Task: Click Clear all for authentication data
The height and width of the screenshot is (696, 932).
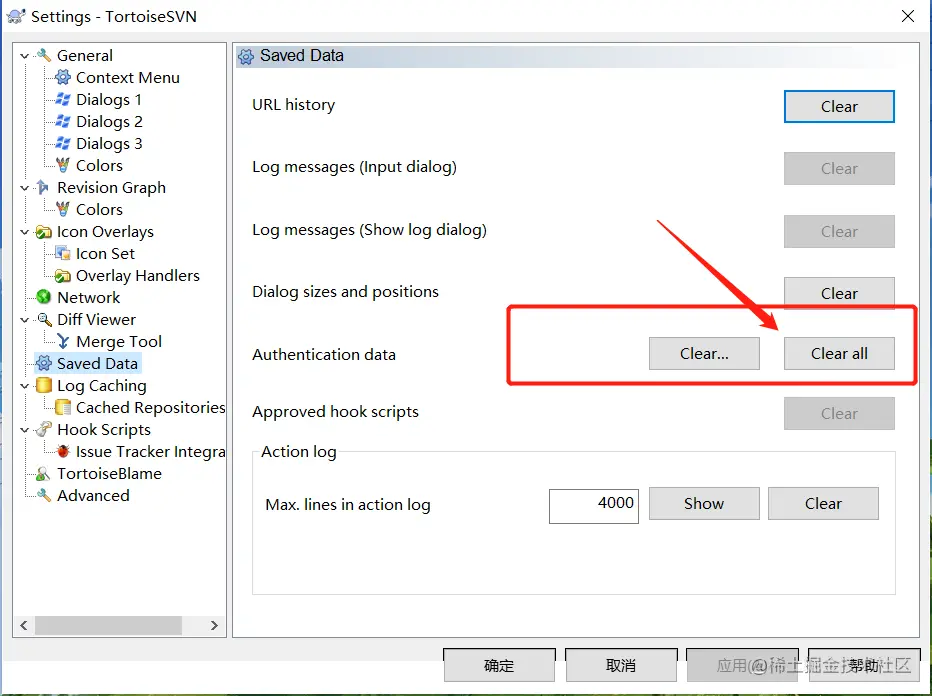Action: (x=839, y=354)
